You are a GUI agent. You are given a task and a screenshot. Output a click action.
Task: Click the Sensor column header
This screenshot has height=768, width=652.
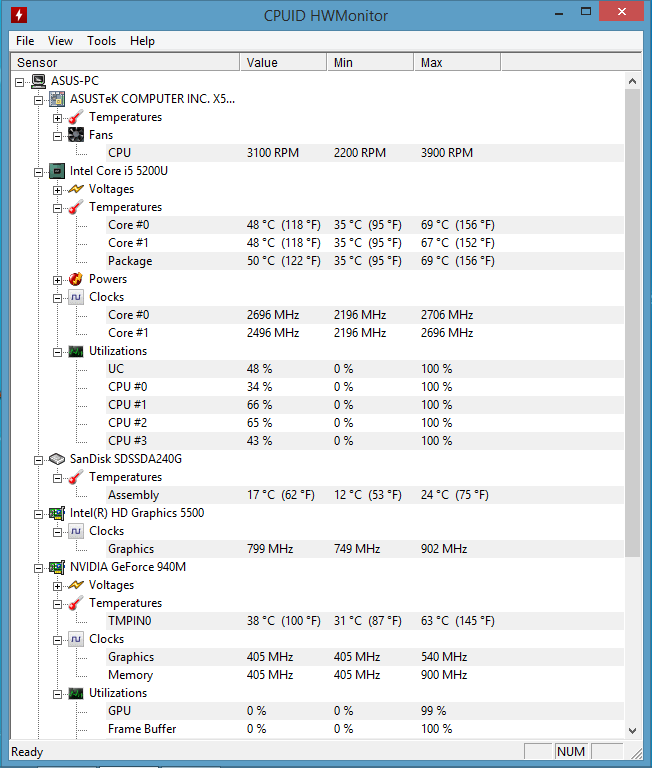coord(125,63)
